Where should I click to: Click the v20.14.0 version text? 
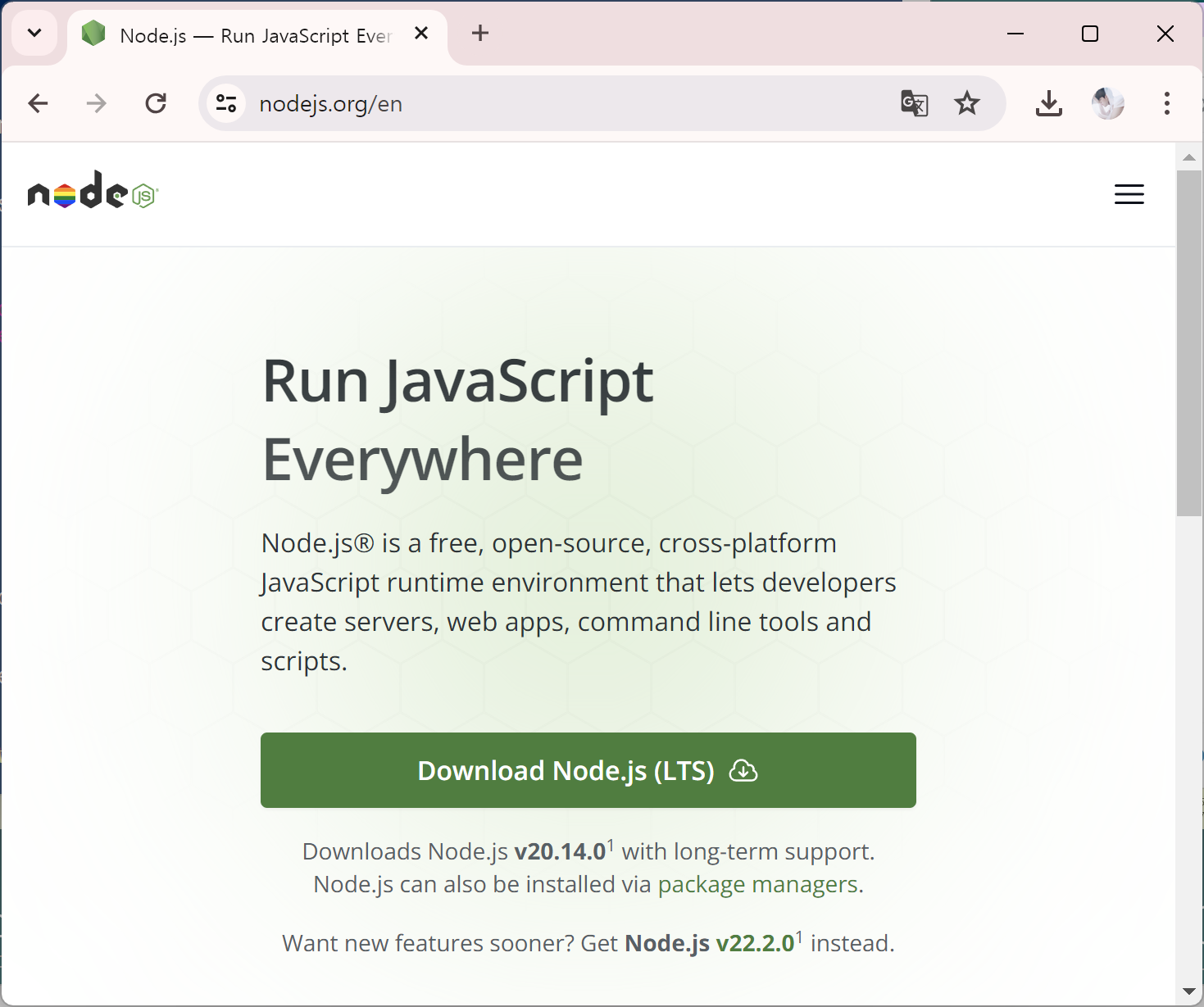pos(560,851)
